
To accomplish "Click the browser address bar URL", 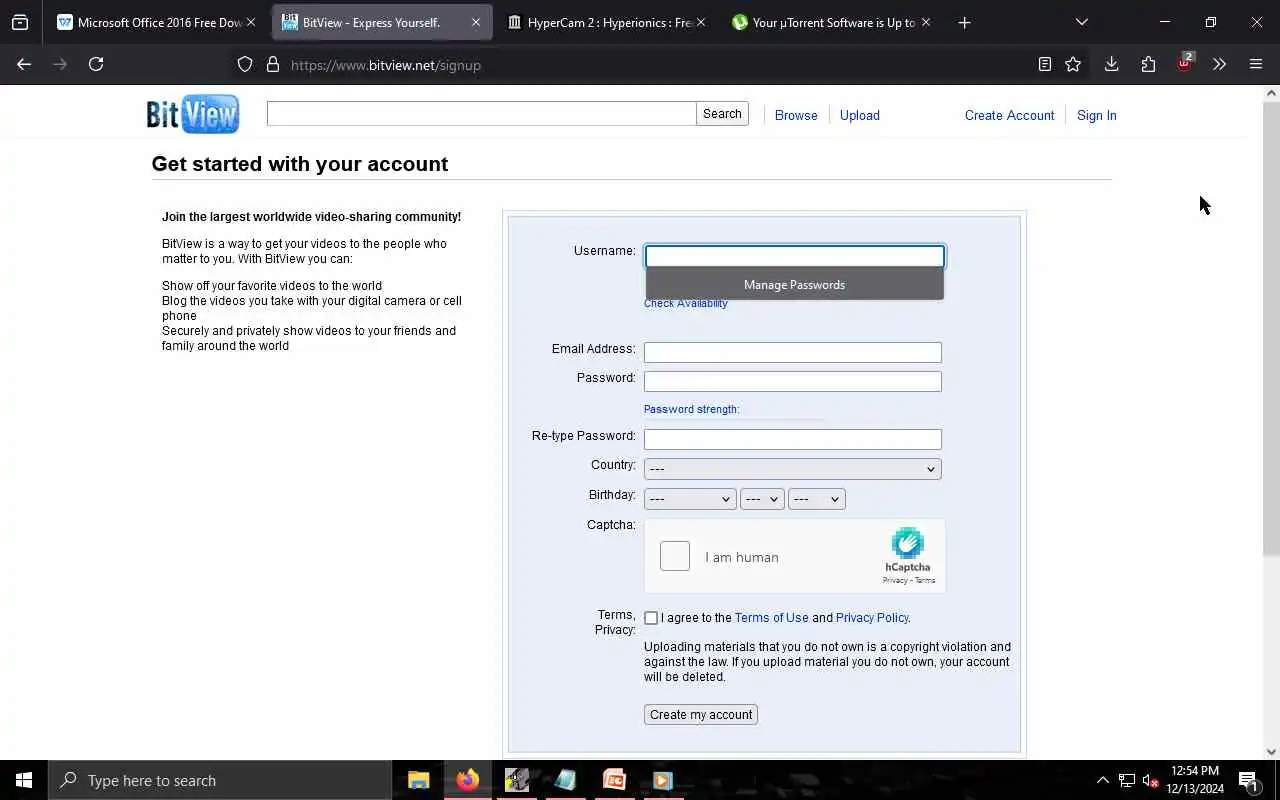I will [386, 65].
